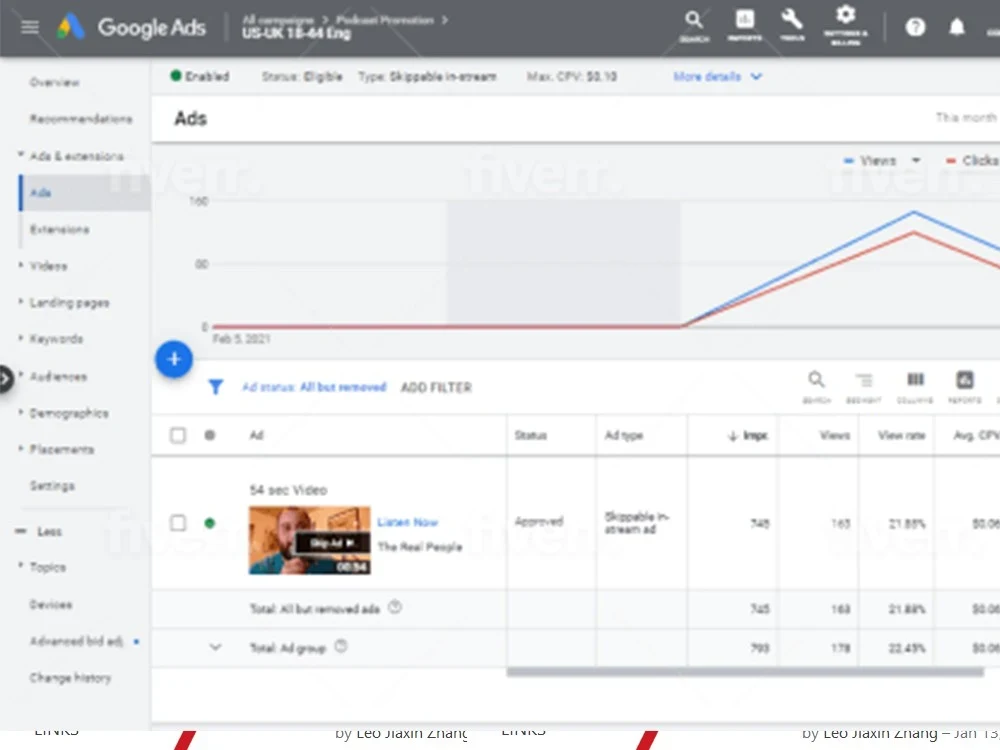
Task: Expand the Videos sidebar section
Action: click(x=20, y=265)
